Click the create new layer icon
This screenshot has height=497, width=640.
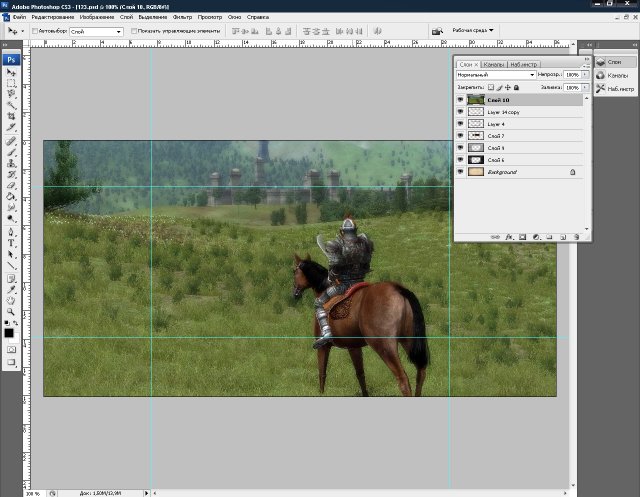pos(563,237)
